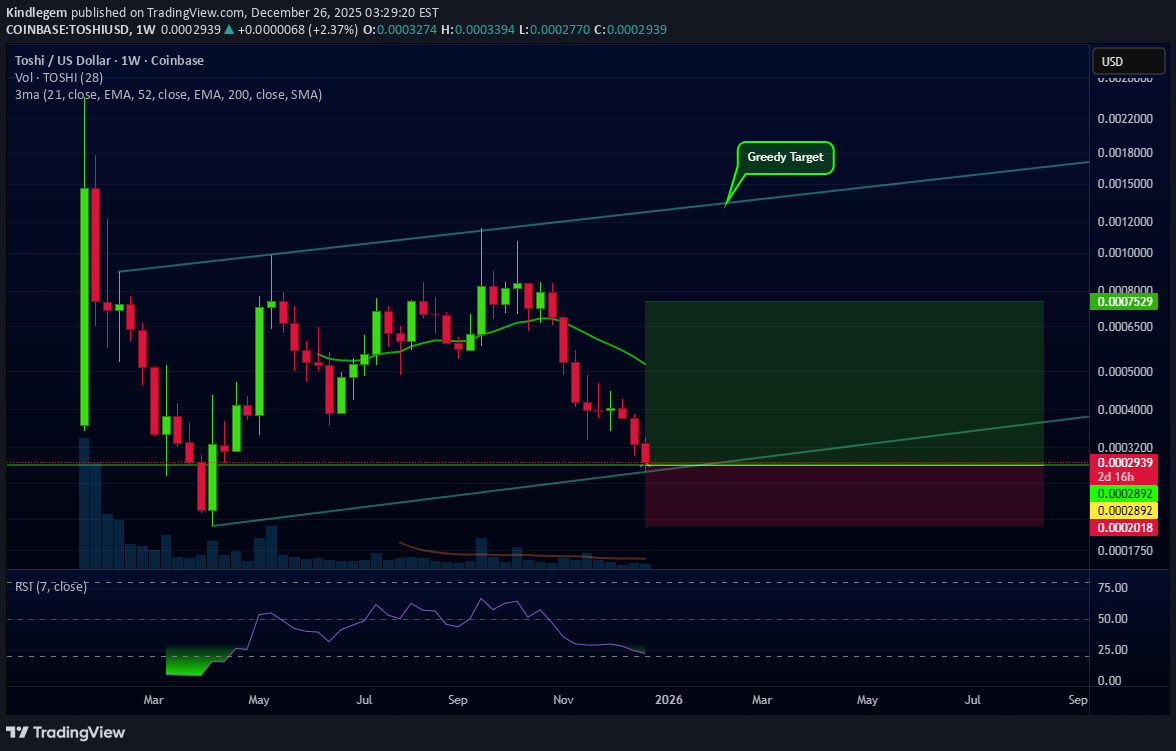Click the COINBASE:TOSHIUSD symbol text in header
This screenshot has height=751, width=1176.
(x=66, y=30)
